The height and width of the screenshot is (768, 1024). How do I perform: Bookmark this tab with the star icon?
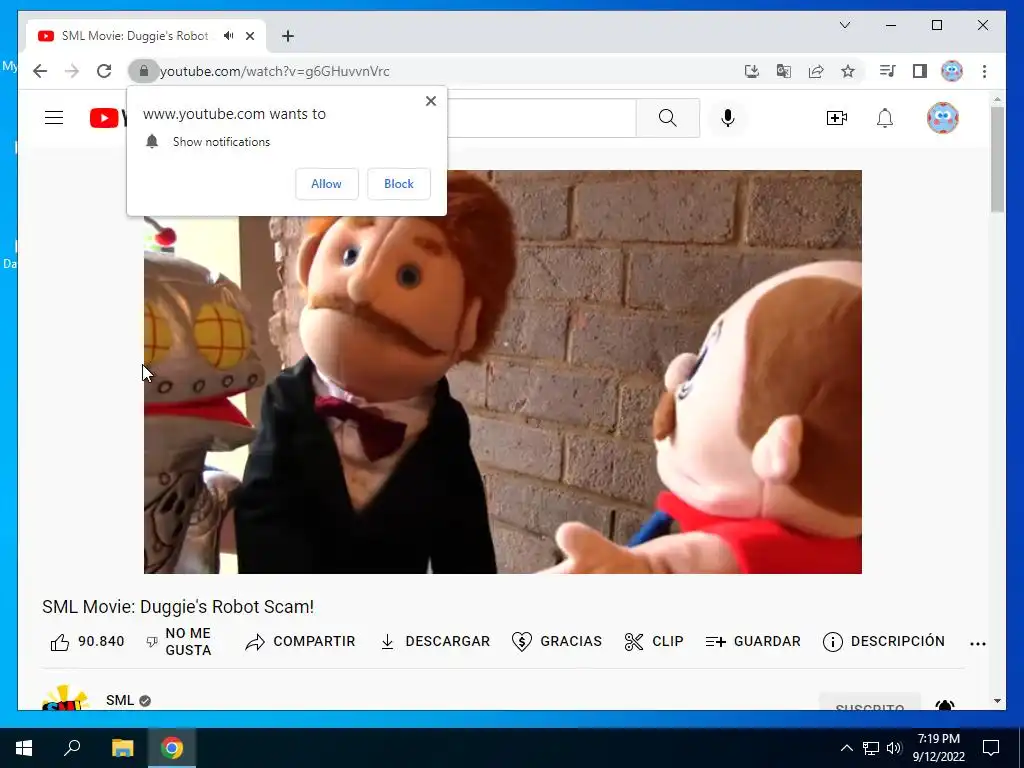848,71
